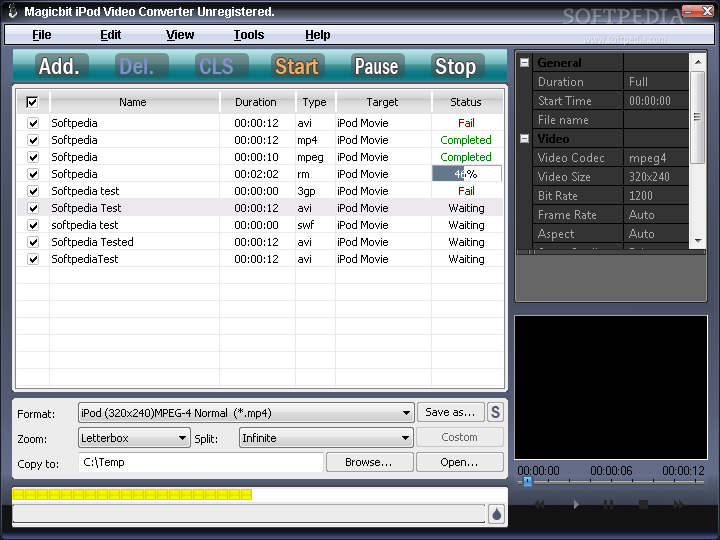Click the Video Size value 320x240
This screenshot has width=720, height=540.
pos(649,177)
